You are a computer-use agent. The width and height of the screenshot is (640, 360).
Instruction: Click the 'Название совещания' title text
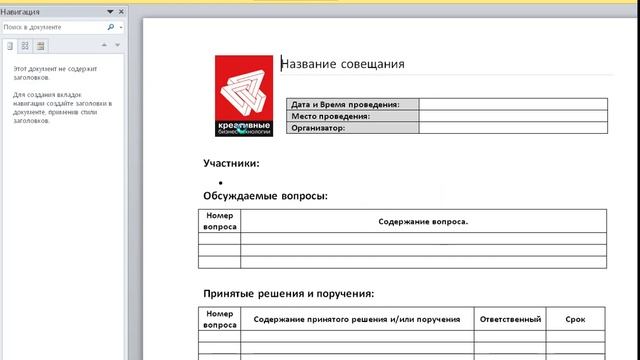coord(343,64)
